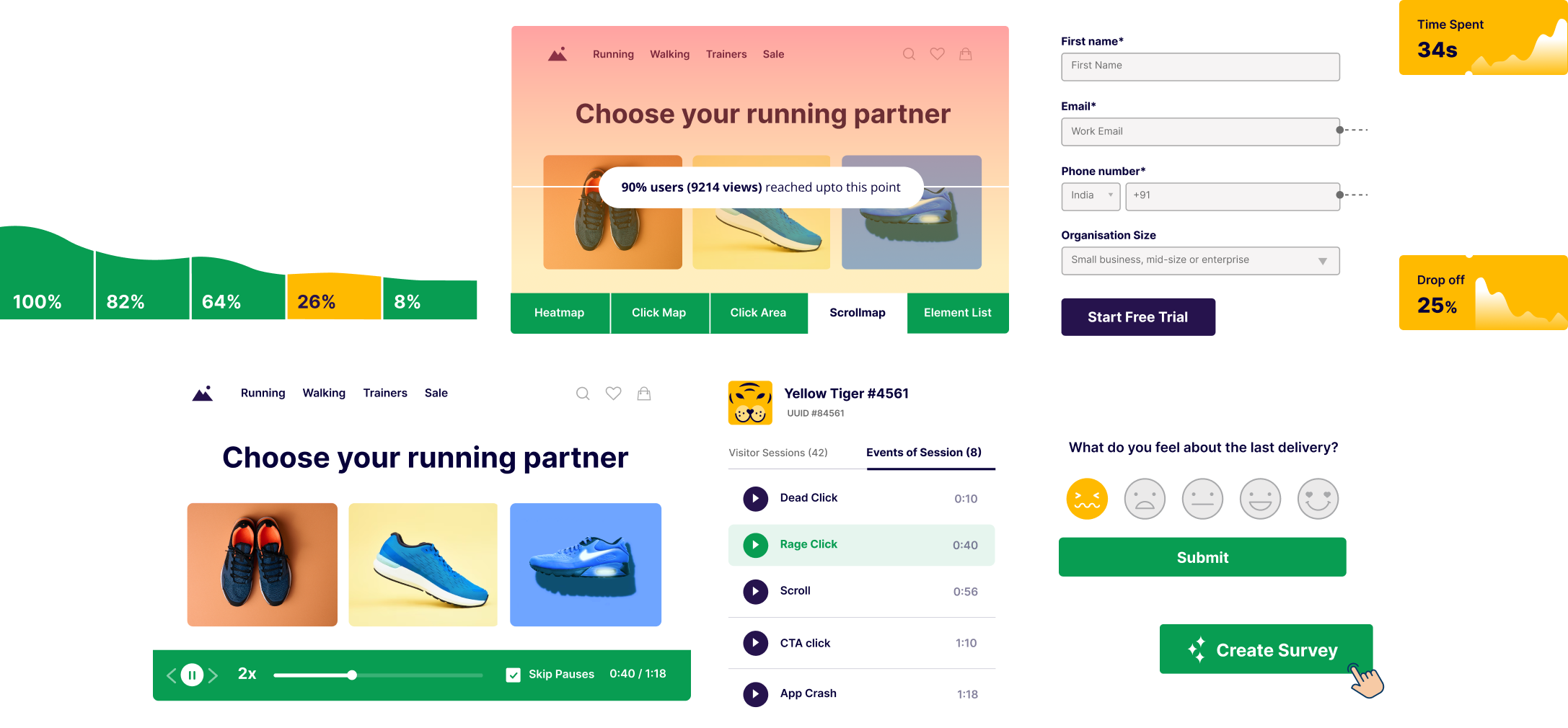The image size is (1568, 728).
Task: Click the Start Free Trial button
Action: [1138, 317]
